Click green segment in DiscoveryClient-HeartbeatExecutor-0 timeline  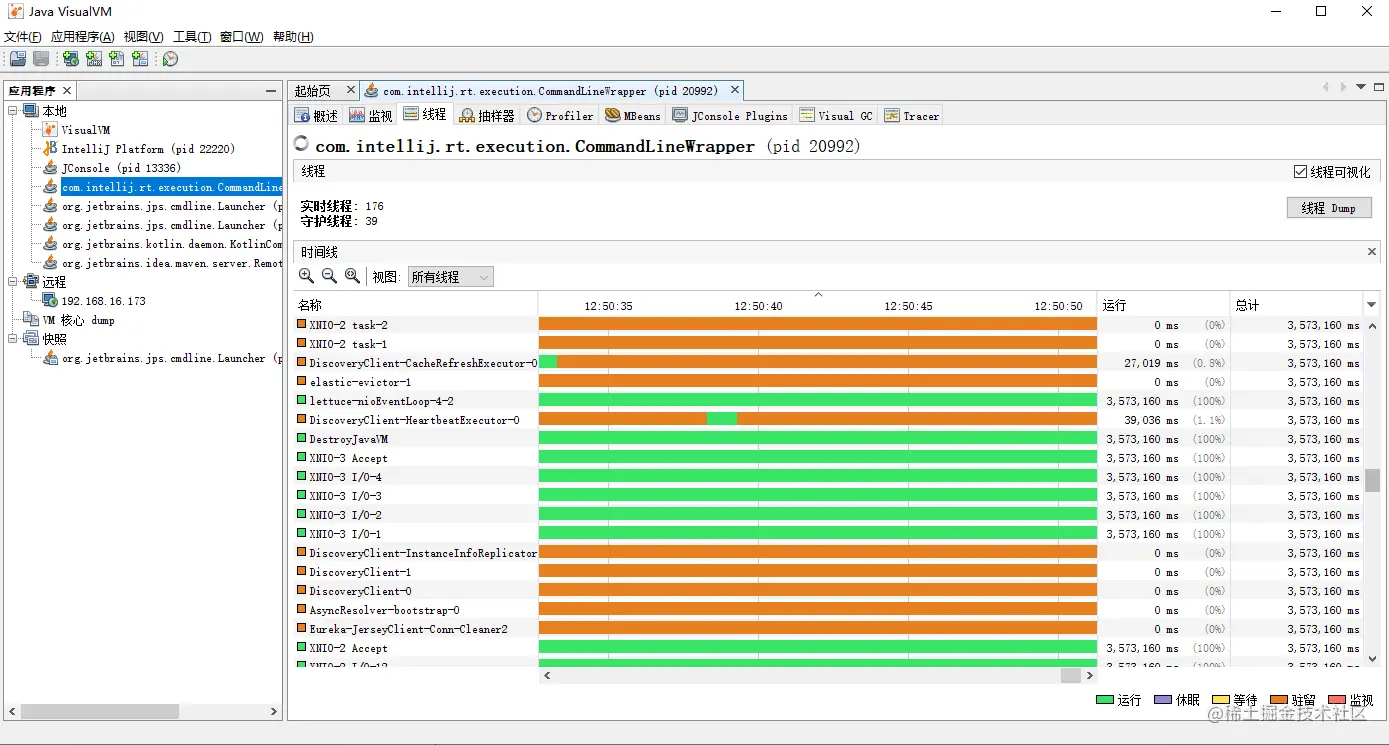click(722, 420)
